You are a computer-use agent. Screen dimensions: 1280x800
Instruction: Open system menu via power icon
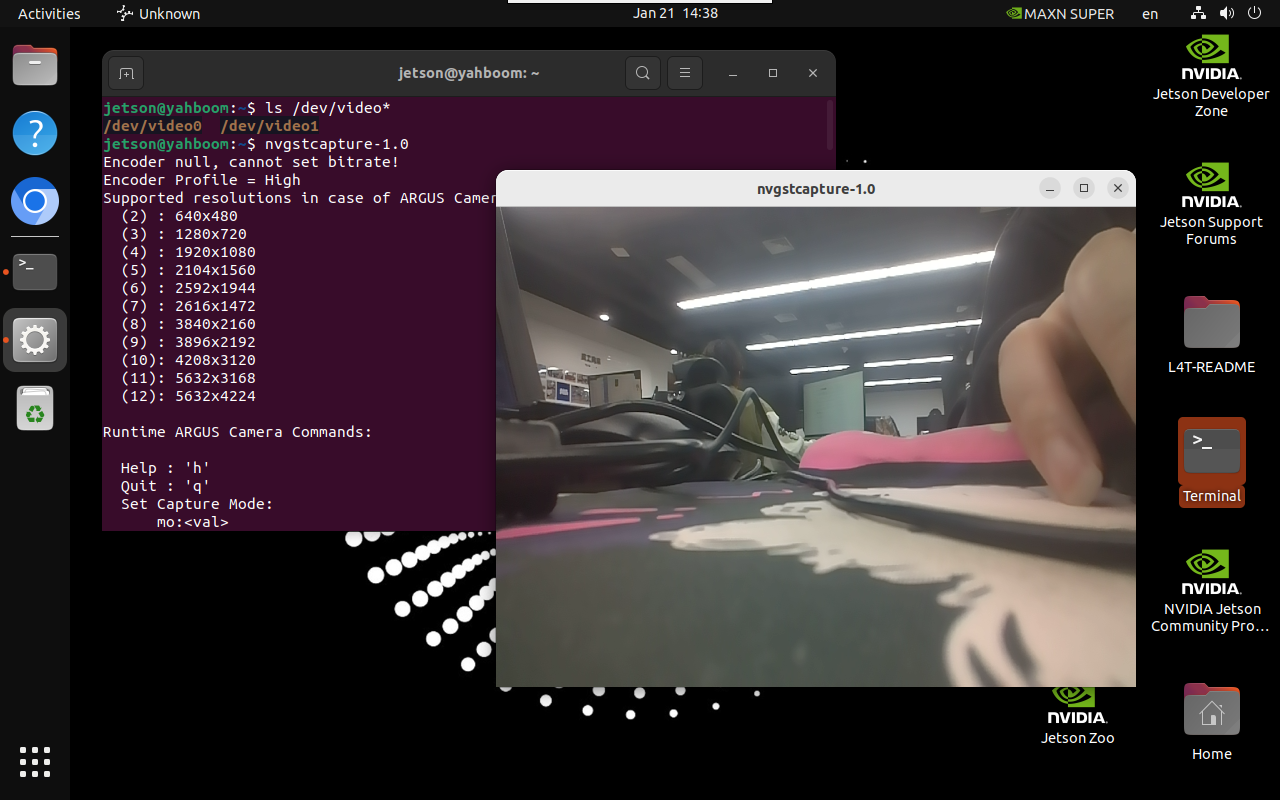[x=1255, y=14]
